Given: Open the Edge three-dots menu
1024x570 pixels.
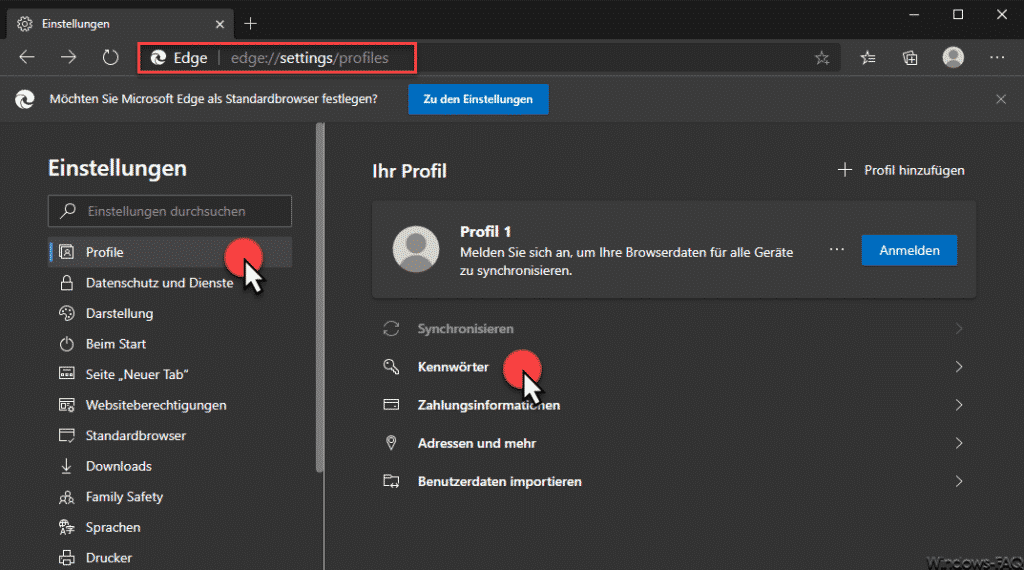Looking at the screenshot, I should 997,57.
